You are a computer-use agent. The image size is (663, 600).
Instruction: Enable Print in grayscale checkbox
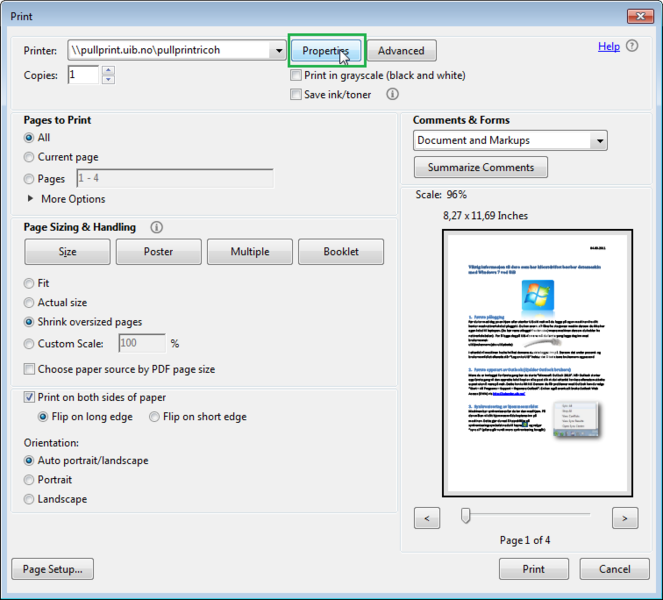coord(296,75)
